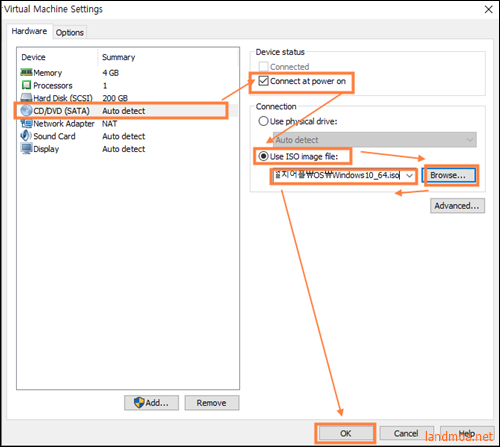This screenshot has width=500, height=447.
Task: Click the Browse... button
Action: 449,175
